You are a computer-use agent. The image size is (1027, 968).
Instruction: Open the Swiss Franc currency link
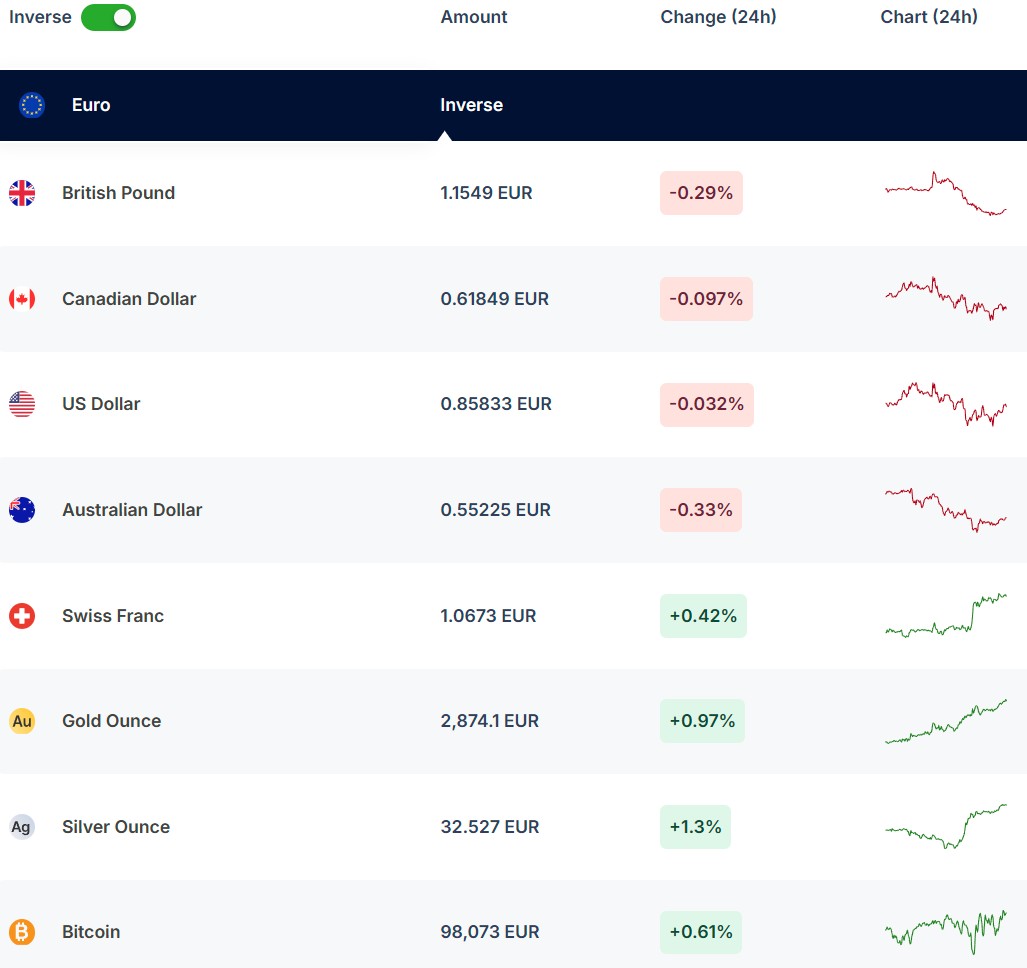coord(113,616)
